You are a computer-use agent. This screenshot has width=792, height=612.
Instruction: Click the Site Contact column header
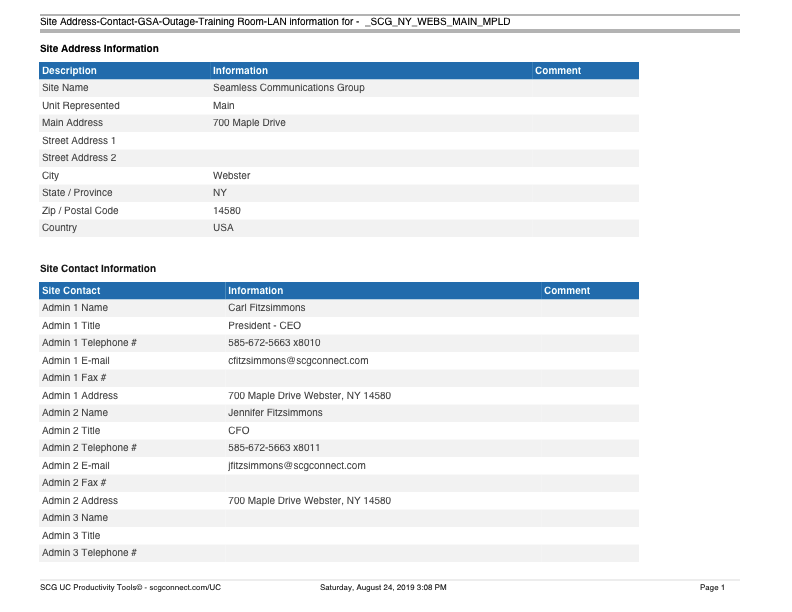[71, 290]
